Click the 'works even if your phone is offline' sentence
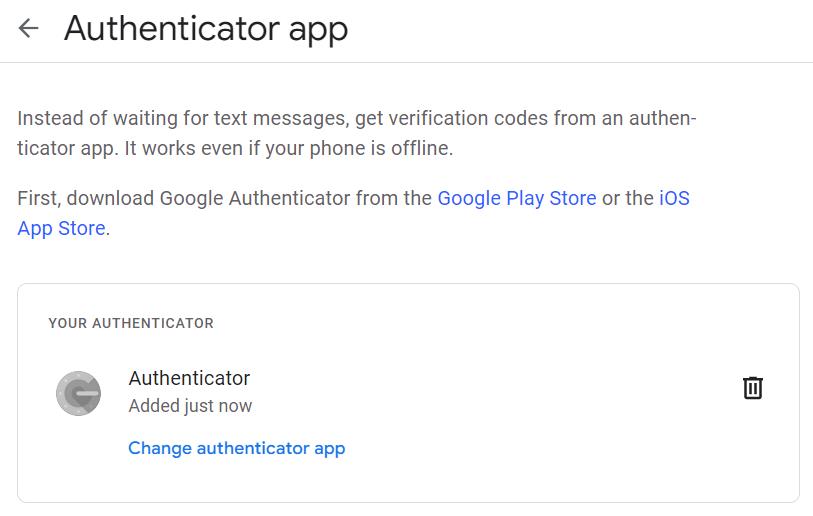Screen dimensions: 813x516 pyautogui.click(x=298, y=148)
